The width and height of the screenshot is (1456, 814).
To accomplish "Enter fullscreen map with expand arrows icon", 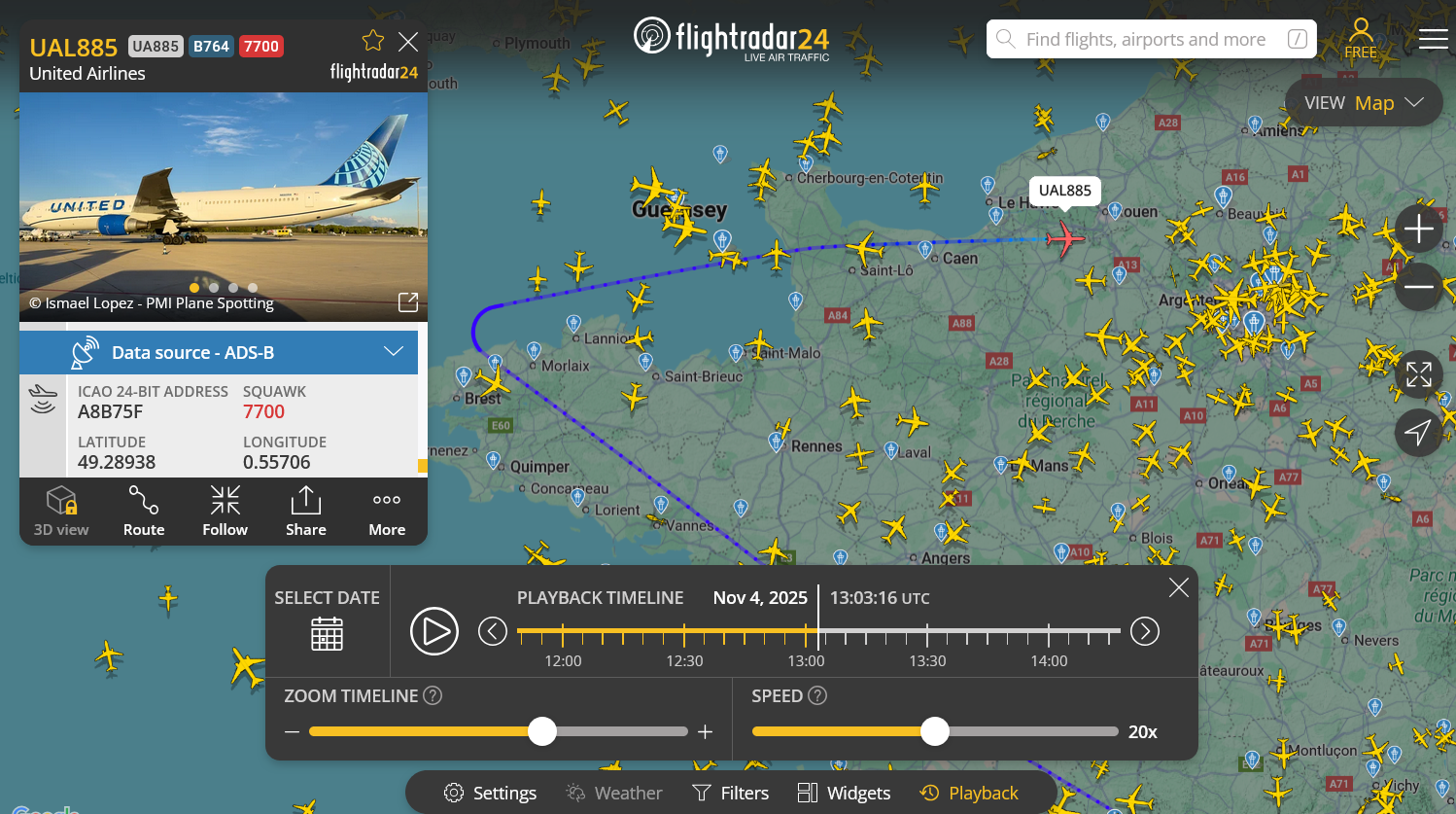I will (1418, 374).
